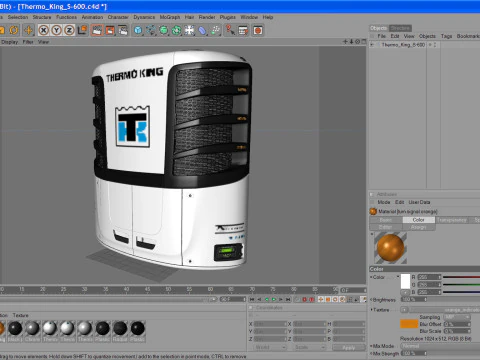The width and height of the screenshot is (480, 360).
Task: Render the active view with clapperboard icon
Action: [97, 30]
